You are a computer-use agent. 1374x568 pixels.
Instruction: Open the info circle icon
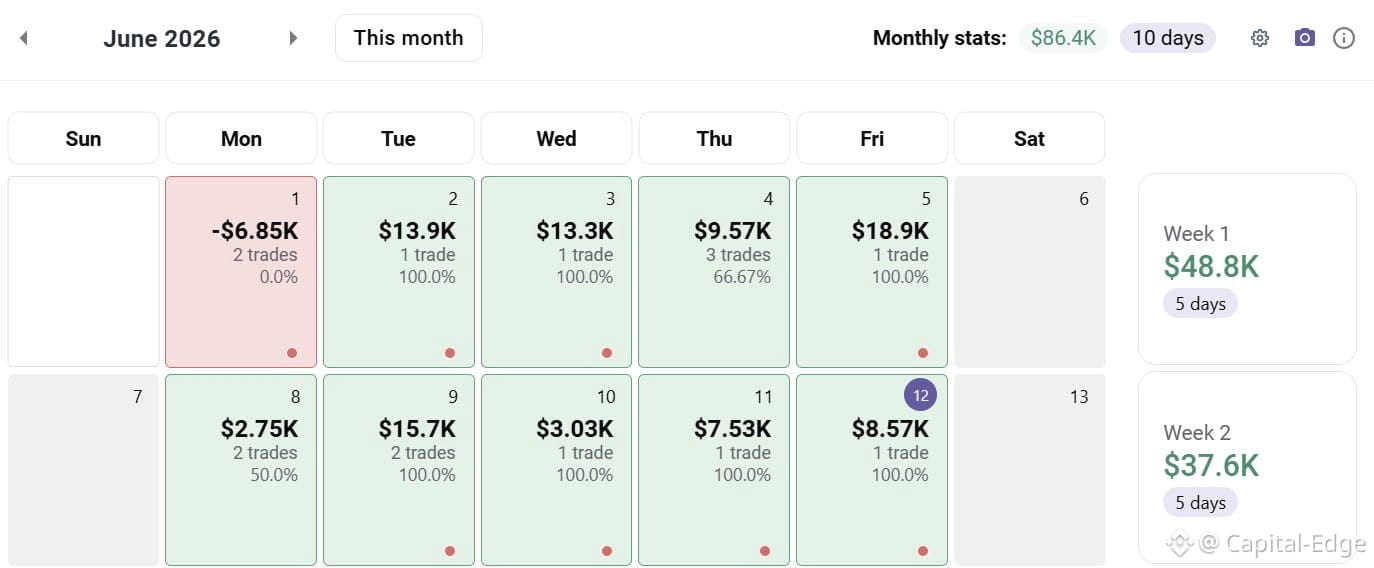(1344, 38)
